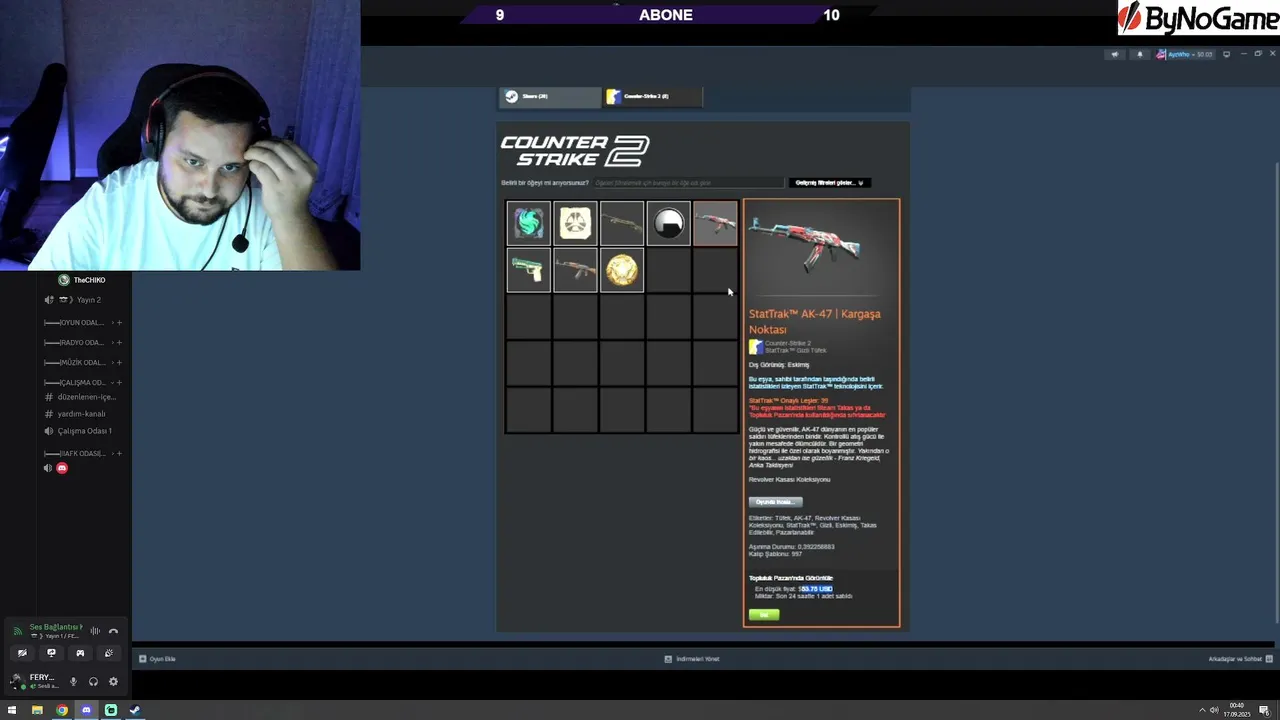This screenshot has height=720, width=1280.
Task: Add a channel to AFK ODASI category
Action: tap(120, 453)
